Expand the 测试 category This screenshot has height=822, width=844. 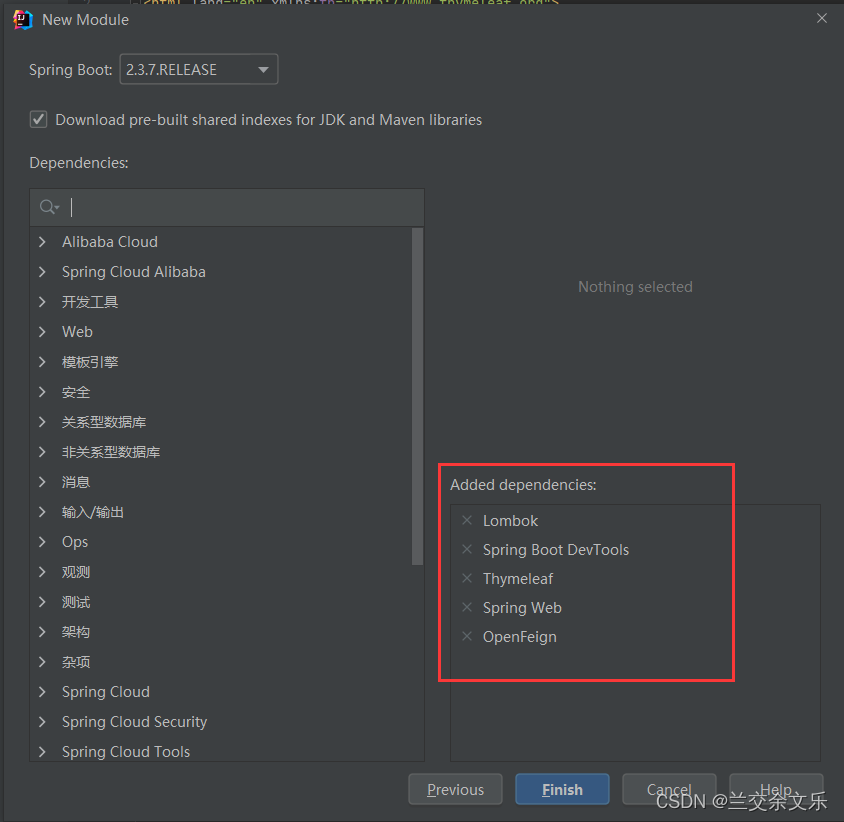pyautogui.click(x=42, y=602)
